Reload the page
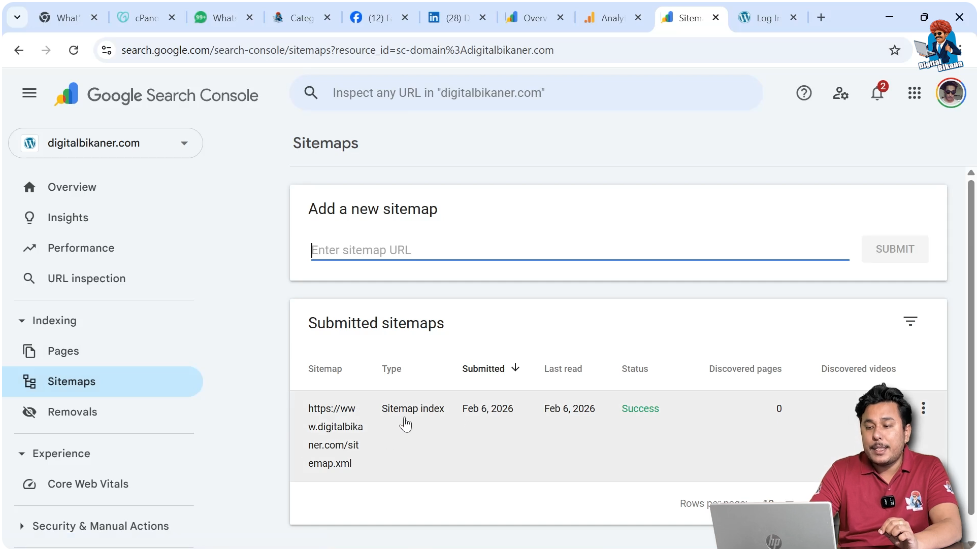This screenshot has height=549, width=978. (74, 50)
